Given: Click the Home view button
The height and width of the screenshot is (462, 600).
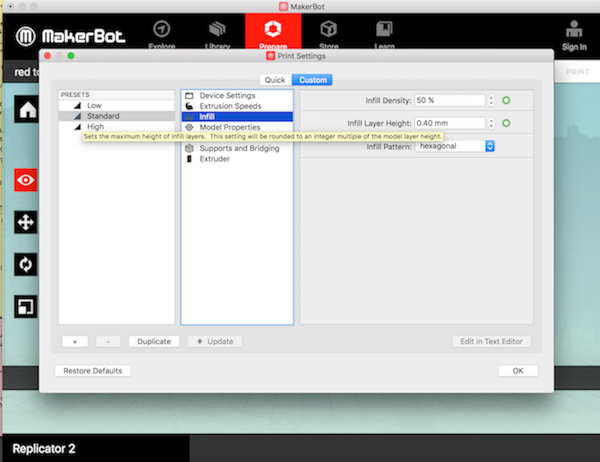Looking at the screenshot, I should pyautogui.click(x=26, y=109).
